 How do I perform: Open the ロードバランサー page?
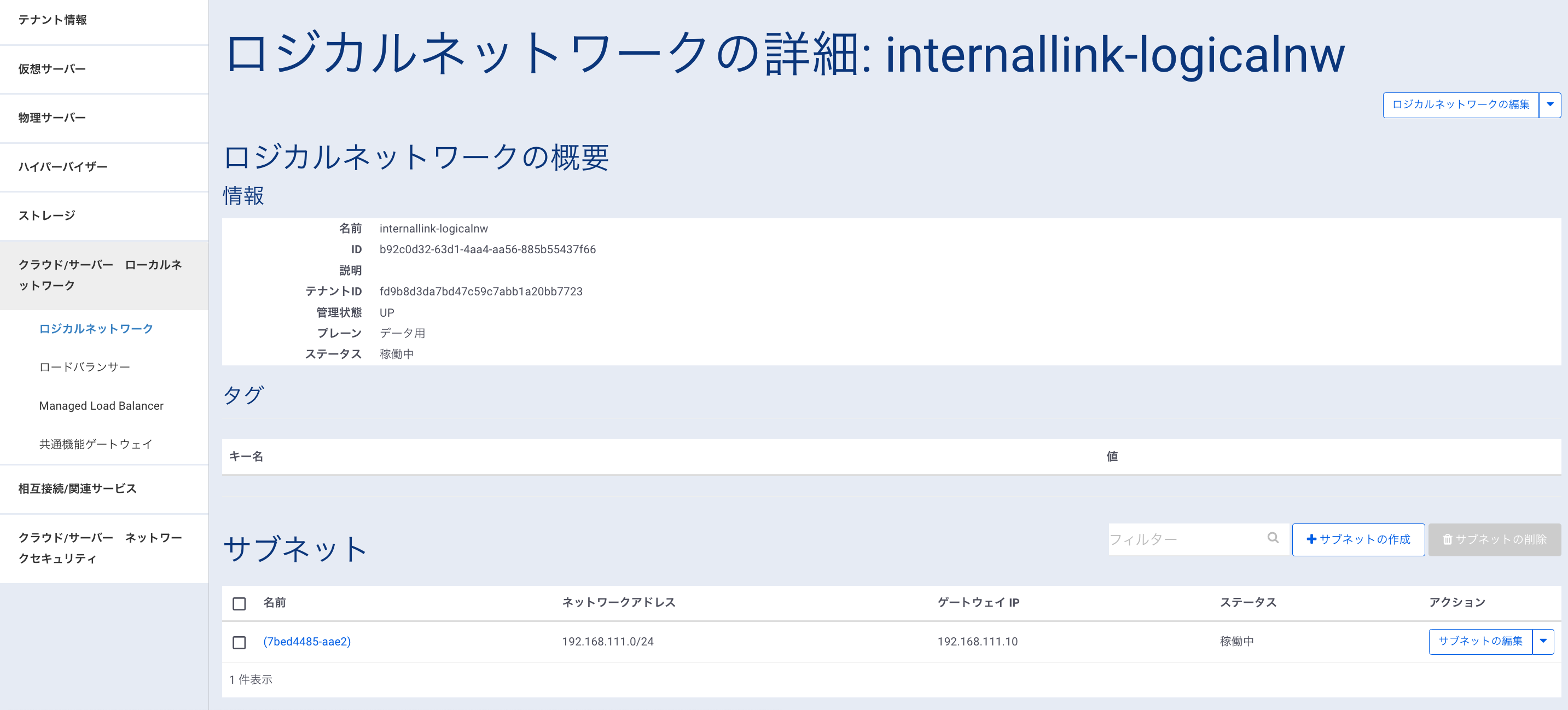84,366
